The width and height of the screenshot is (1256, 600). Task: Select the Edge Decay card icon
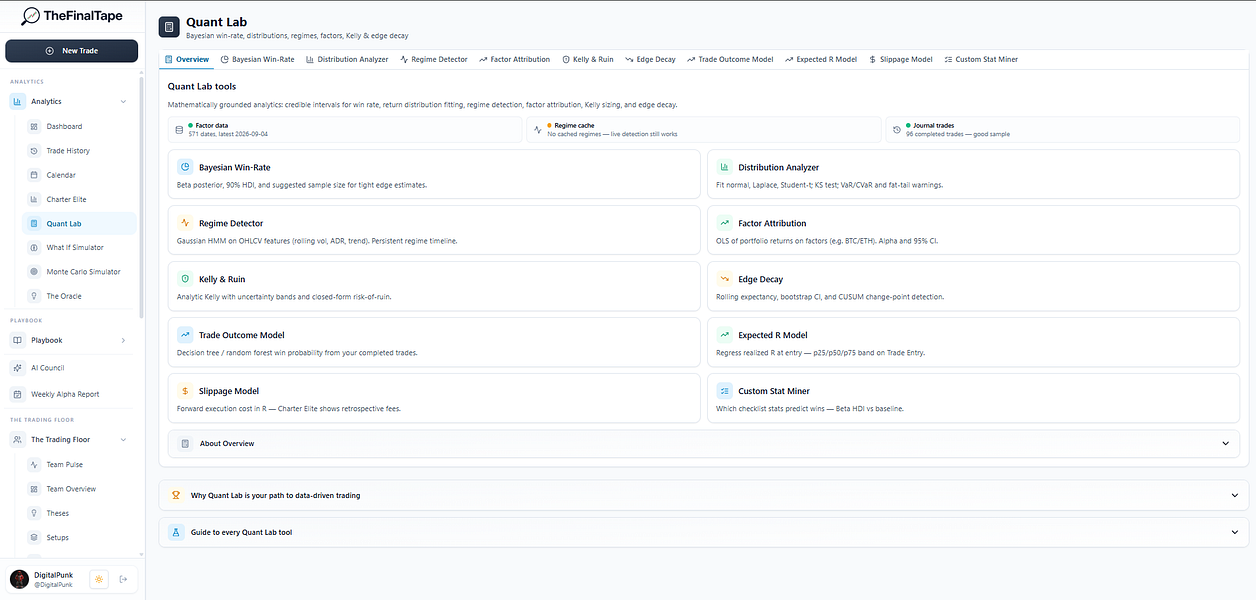(724, 279)
